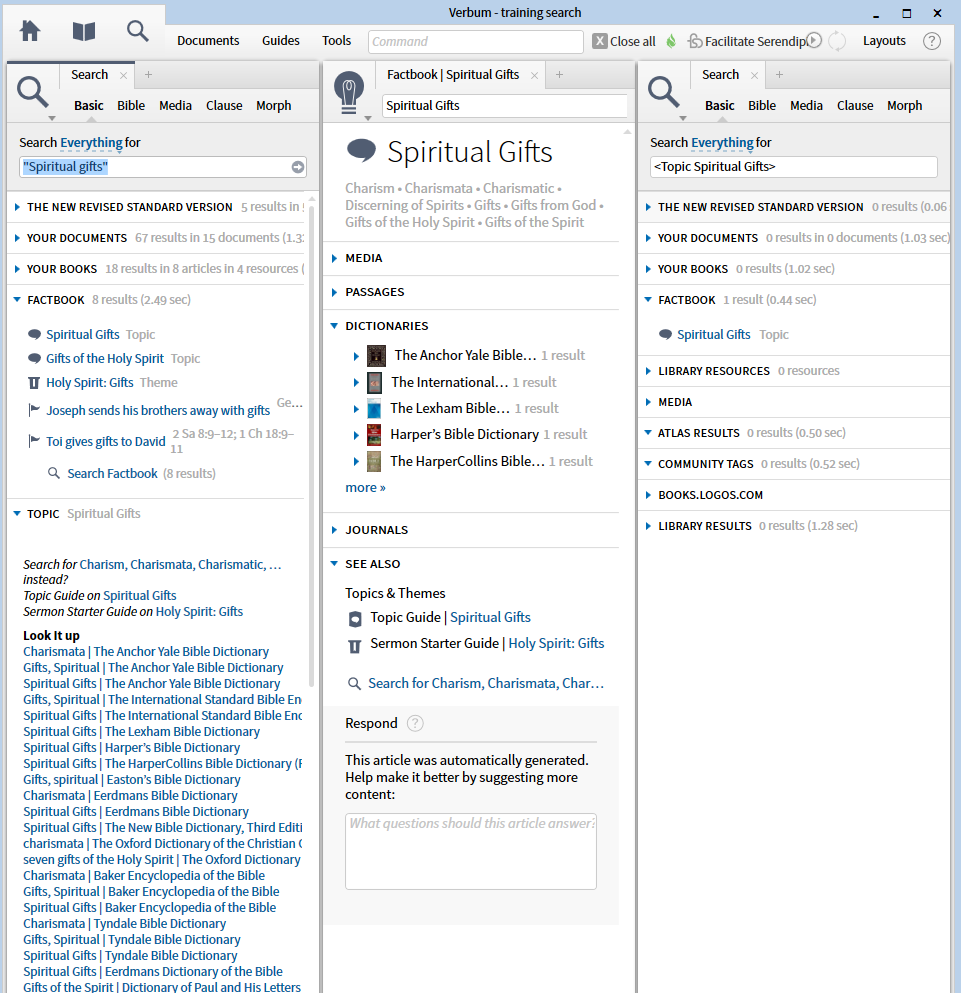The image size is (961, 993).
Task: Close the right Search tab
Action: click(754, 75)
